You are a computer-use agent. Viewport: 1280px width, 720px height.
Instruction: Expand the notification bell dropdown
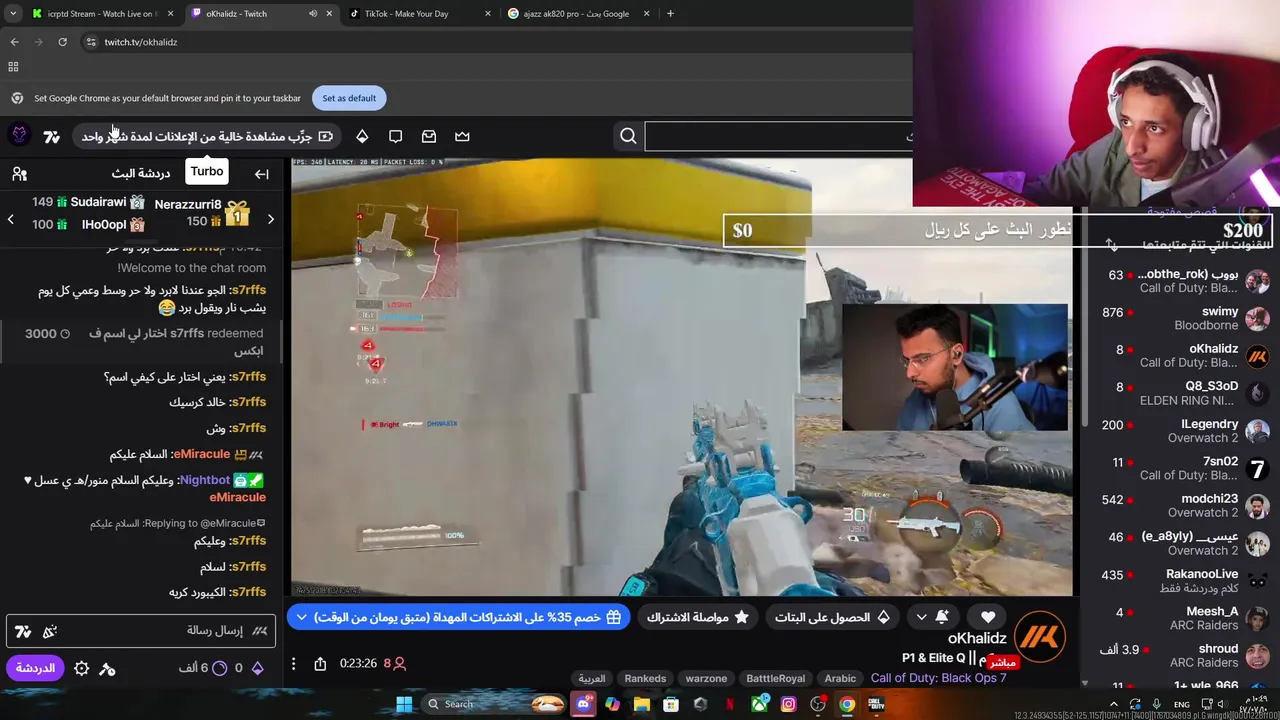click(x=921, y=617)
